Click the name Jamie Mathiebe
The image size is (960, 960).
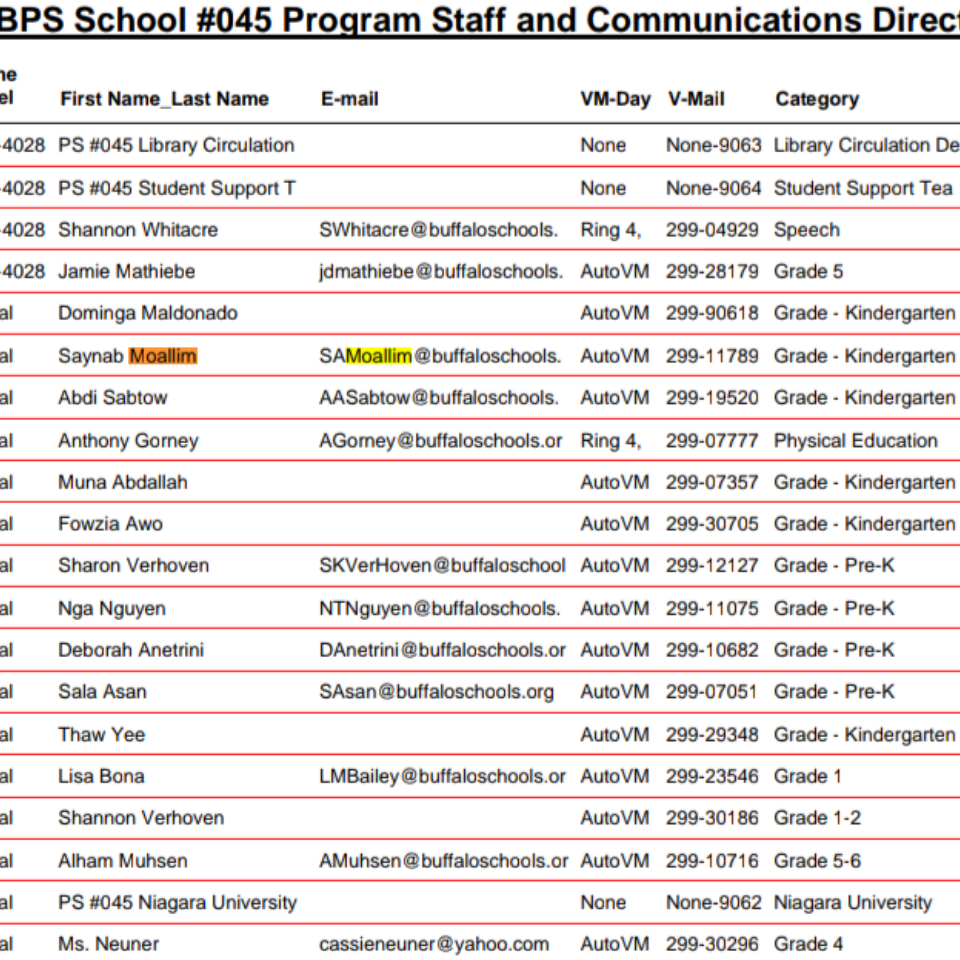(x=127, y=271)
